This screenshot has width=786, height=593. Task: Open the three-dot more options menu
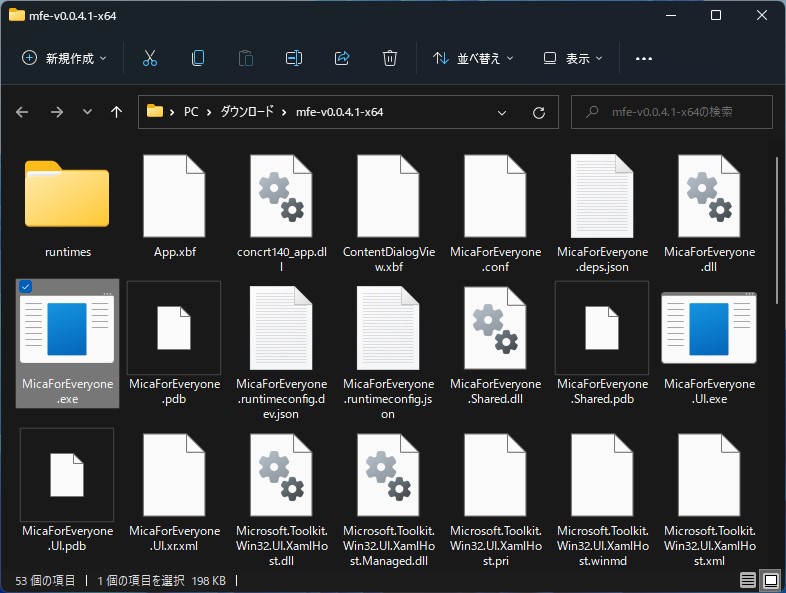644,59
